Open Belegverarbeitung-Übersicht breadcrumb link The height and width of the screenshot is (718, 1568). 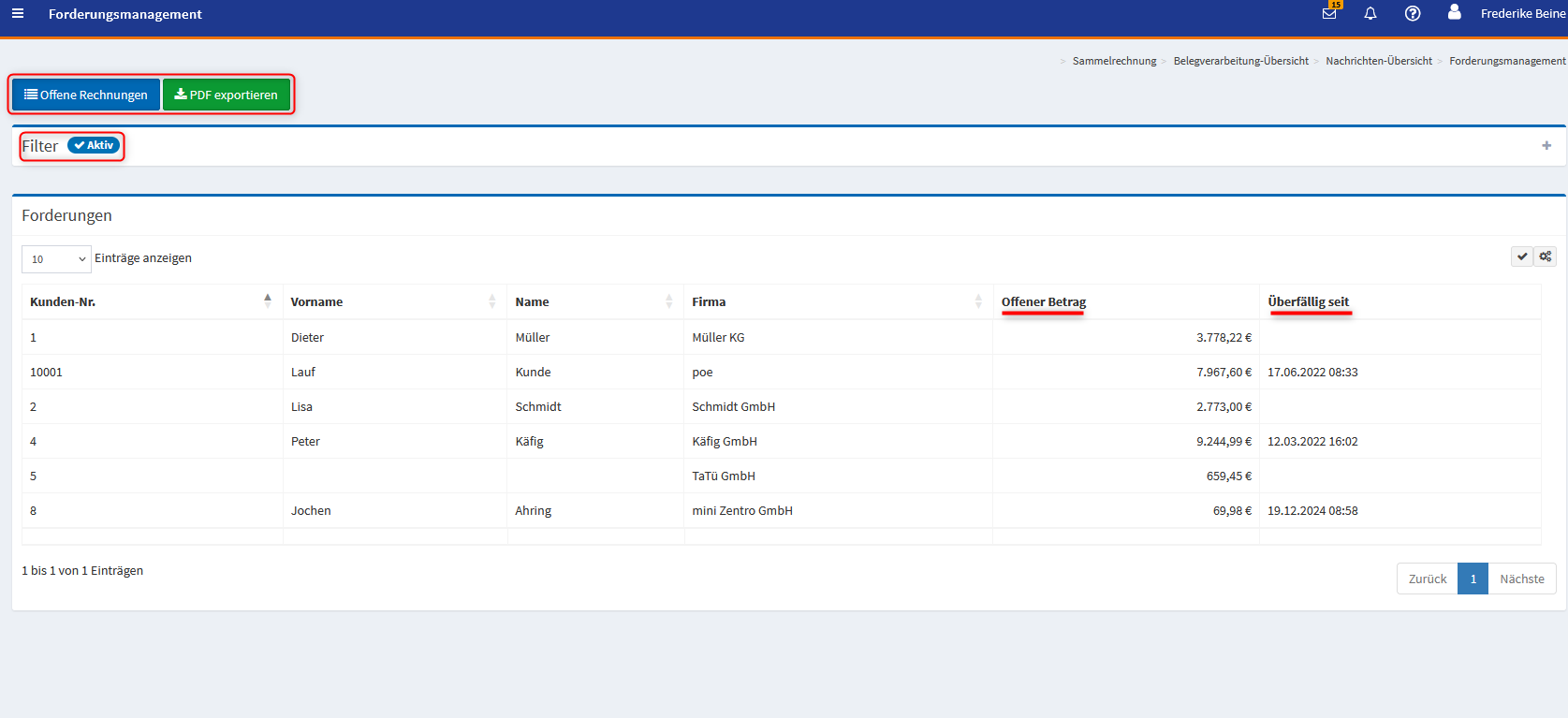(1240, 61)
